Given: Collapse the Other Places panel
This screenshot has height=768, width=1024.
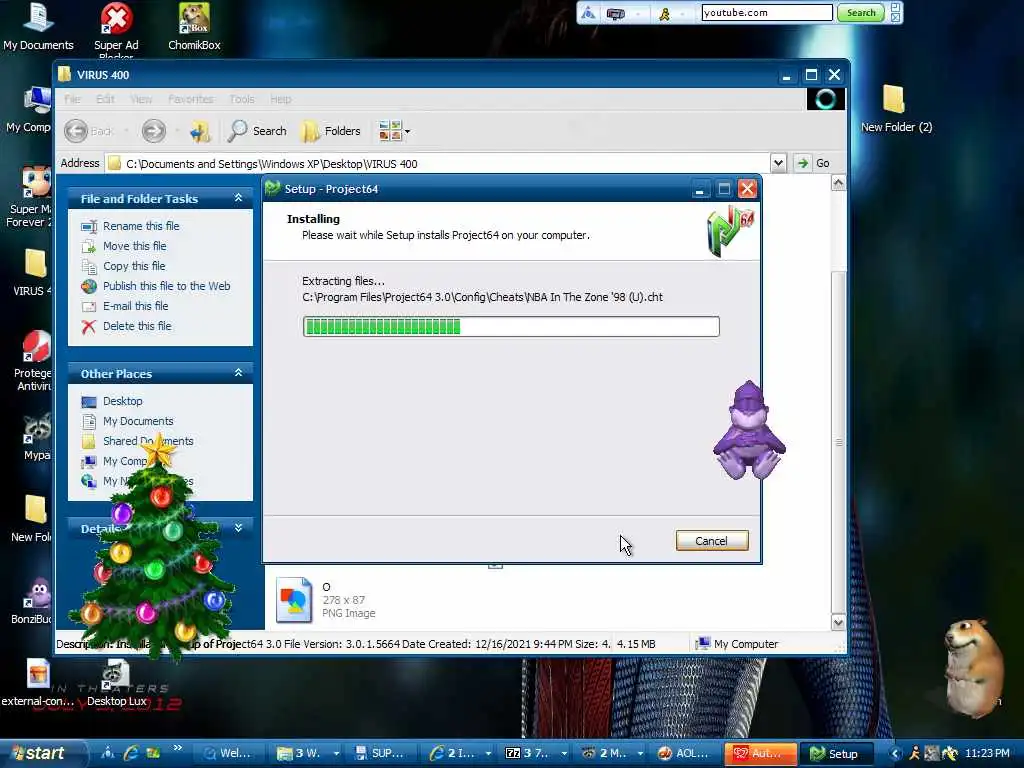Looking at the screenshot, I should [x=238, y=373].
